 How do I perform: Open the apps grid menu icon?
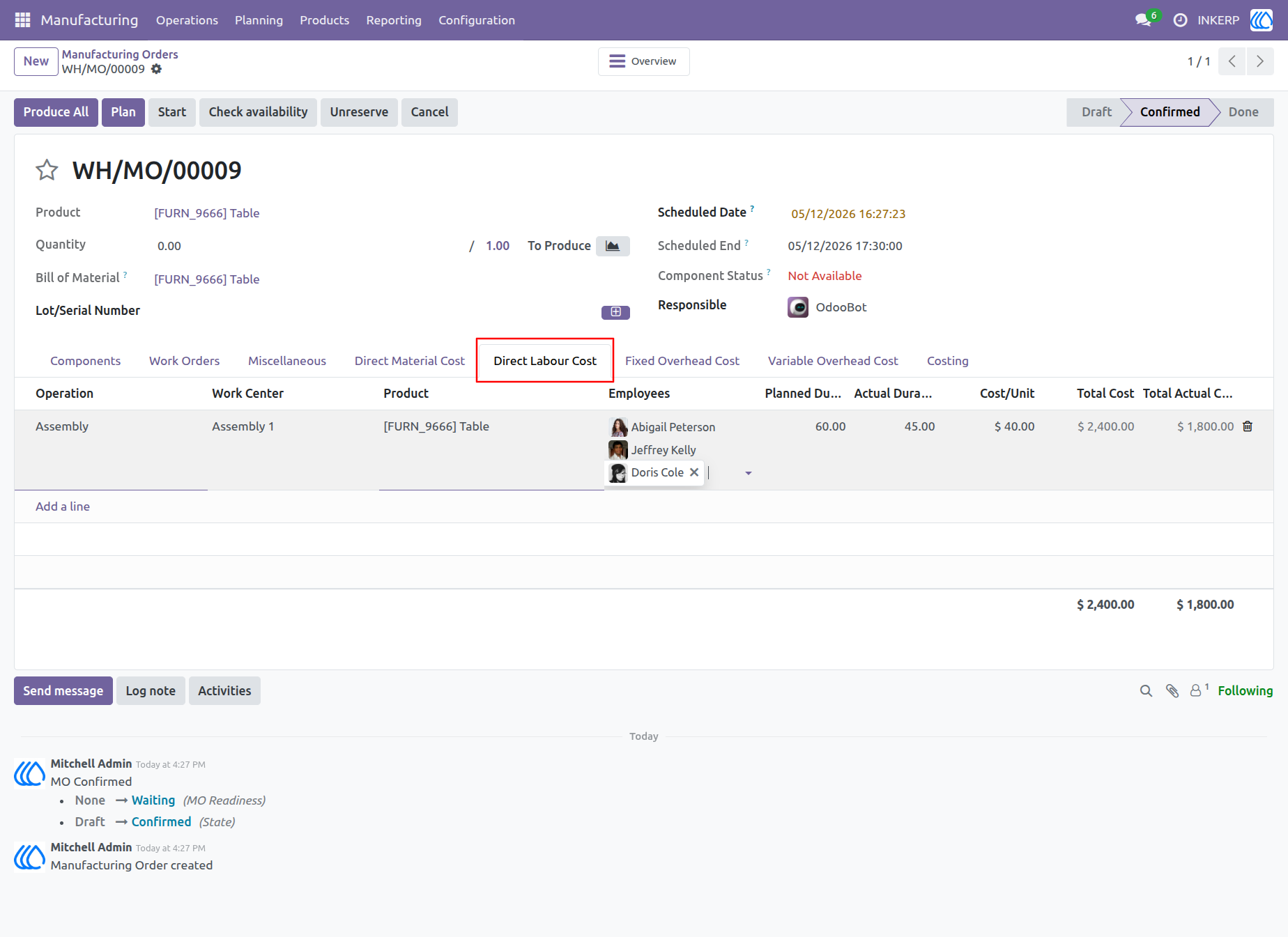point(22,20)
